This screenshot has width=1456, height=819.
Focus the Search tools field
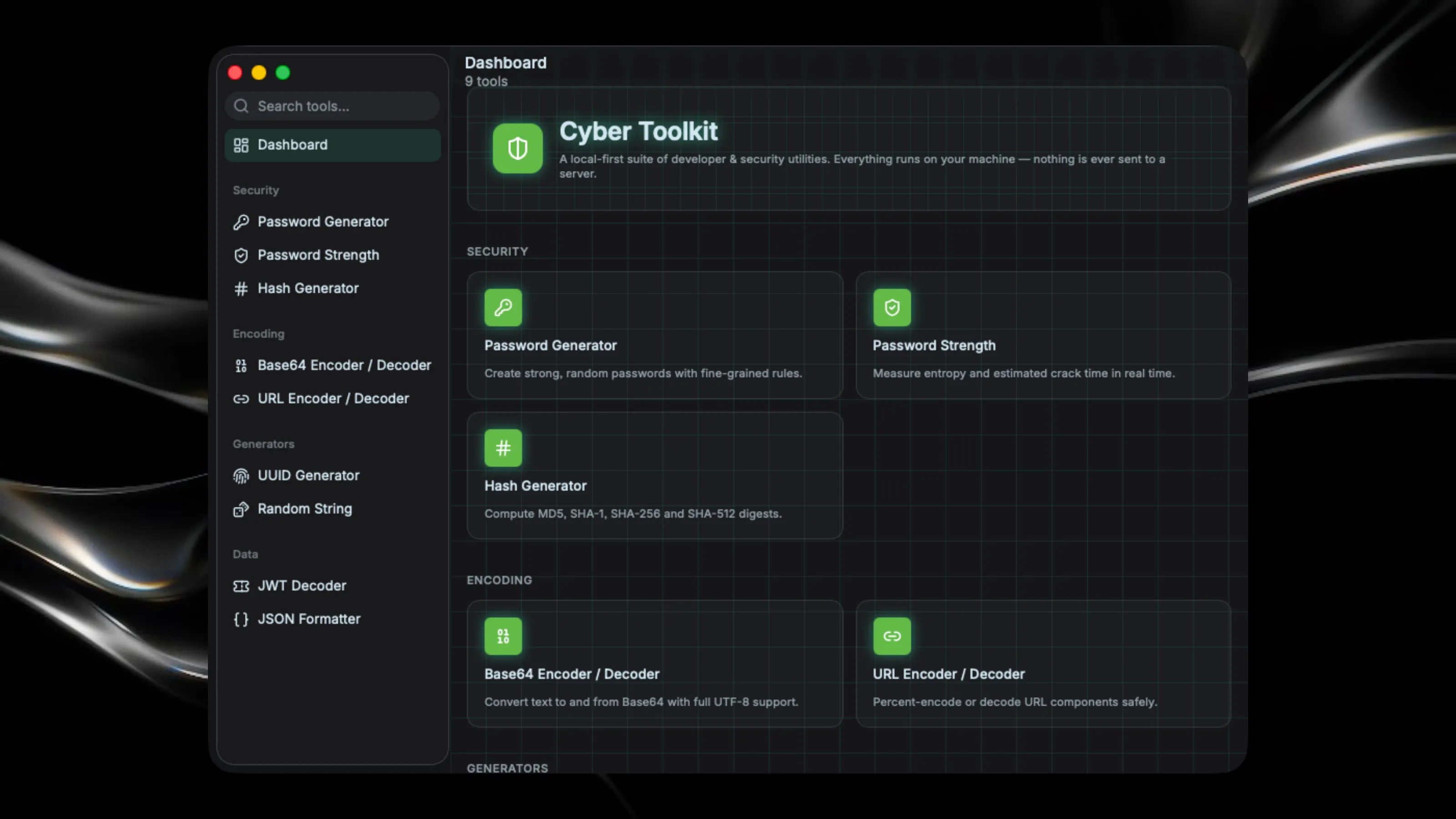coord(332,106)
